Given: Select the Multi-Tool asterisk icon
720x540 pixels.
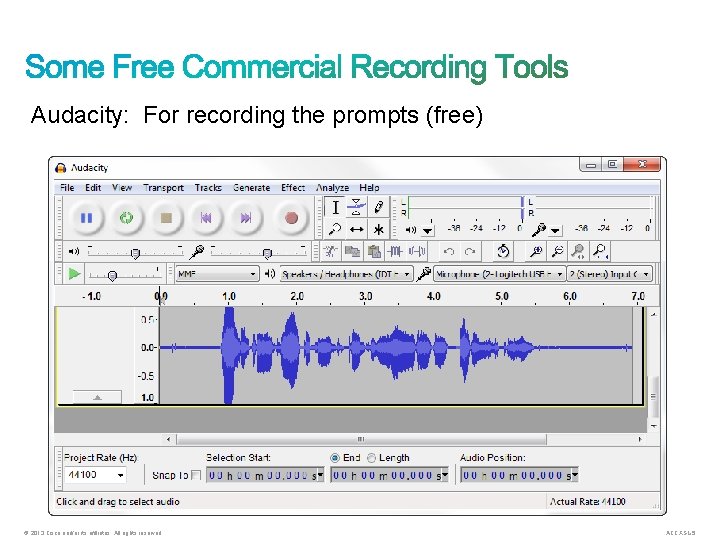Looking at the screenshot, I should pos(378,229).
